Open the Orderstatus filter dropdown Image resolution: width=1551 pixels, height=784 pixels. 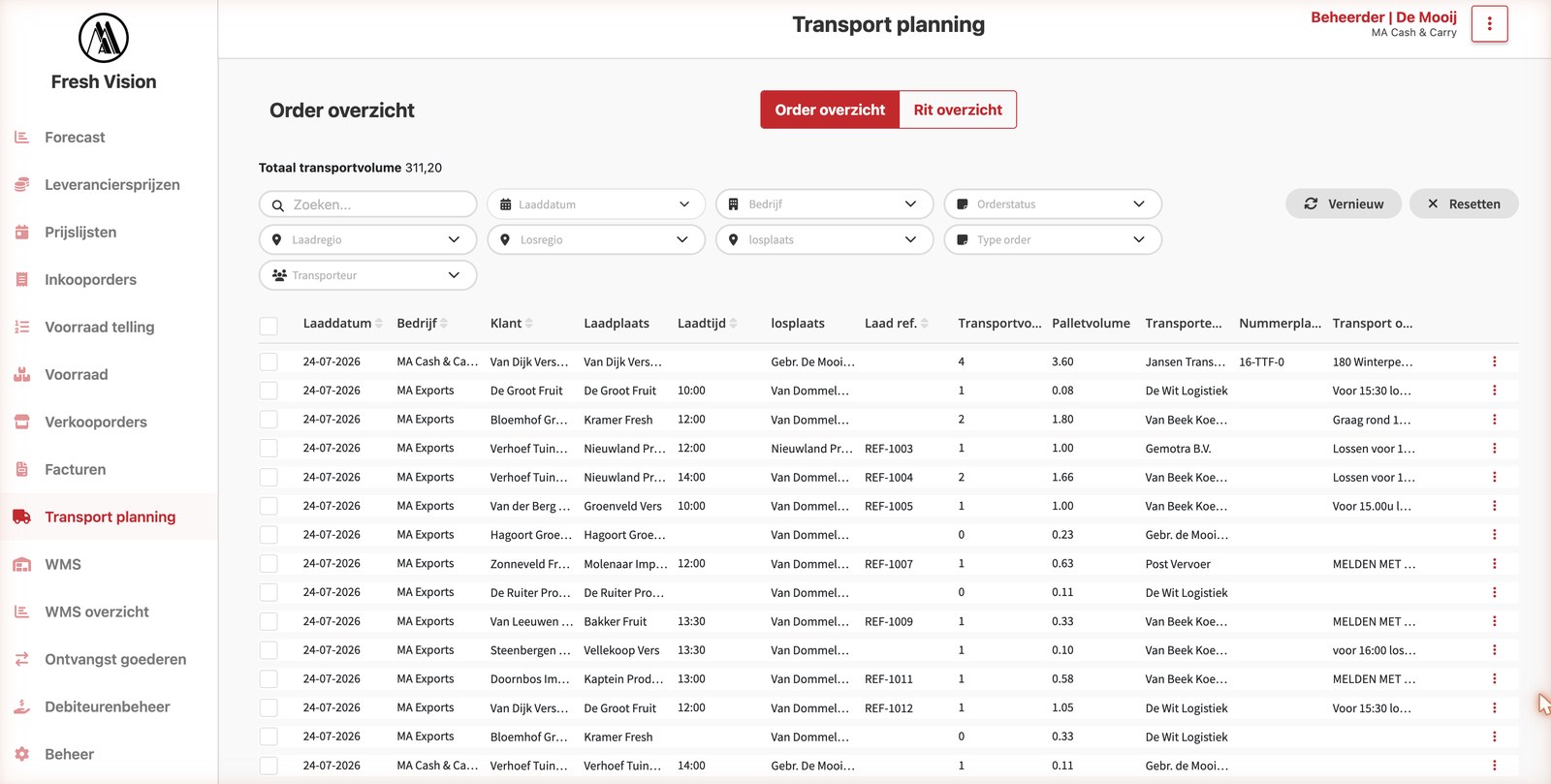[x=1053, y=204]
